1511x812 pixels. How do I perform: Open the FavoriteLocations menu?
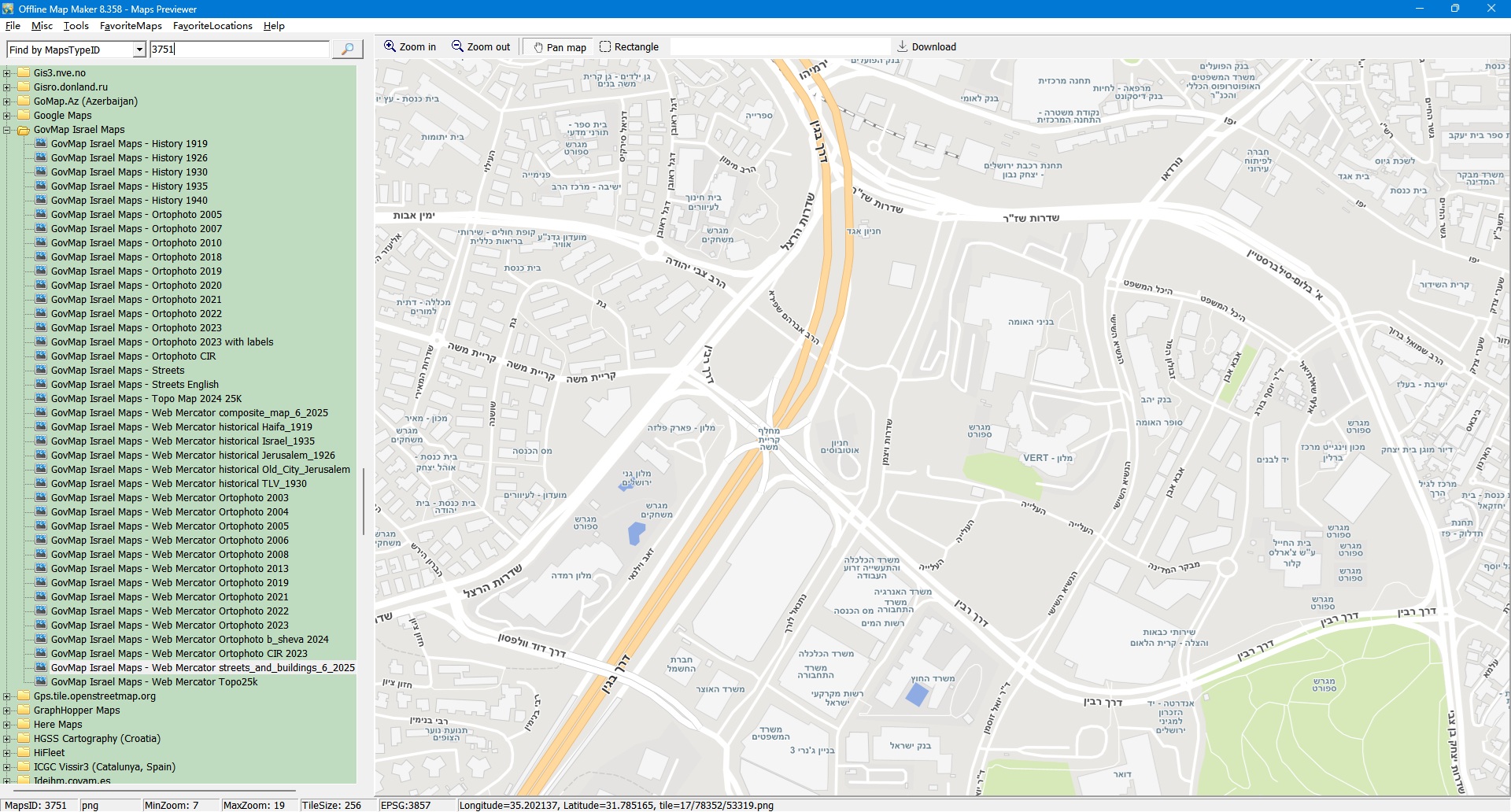212,26
